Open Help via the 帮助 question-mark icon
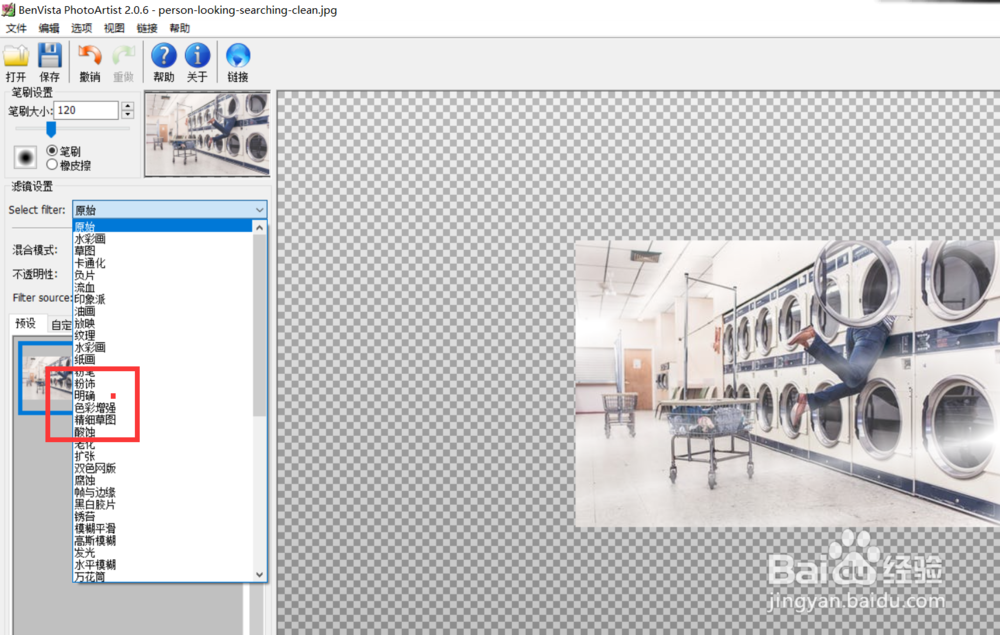Viewport: 1000px width, 635px height. (164, 55)
